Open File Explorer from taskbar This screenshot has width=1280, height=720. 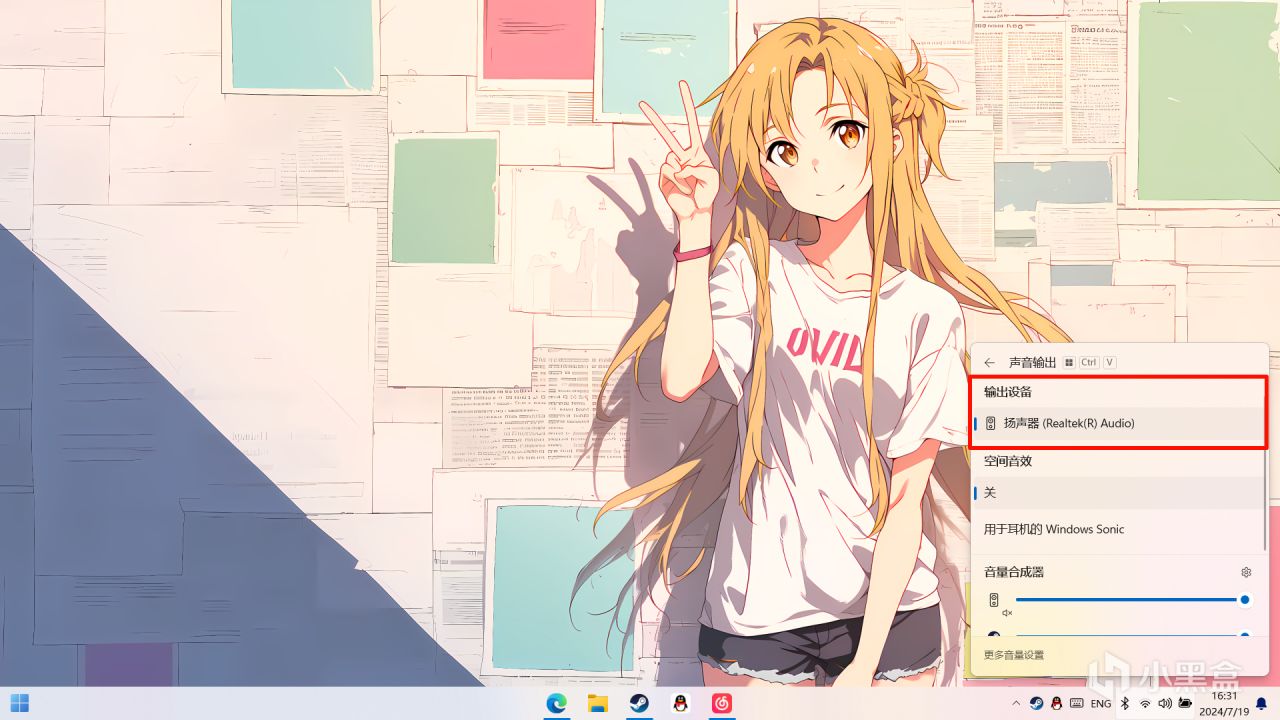click(x=598, y=703)
